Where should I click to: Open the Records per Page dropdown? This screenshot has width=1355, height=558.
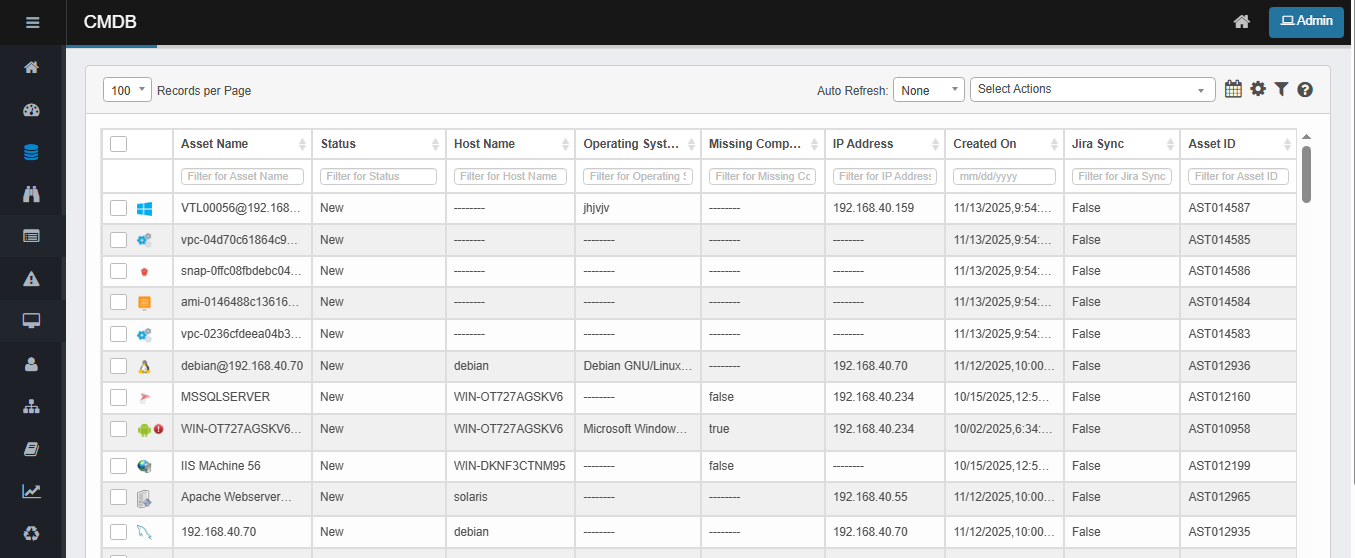[x=127, y=90]
